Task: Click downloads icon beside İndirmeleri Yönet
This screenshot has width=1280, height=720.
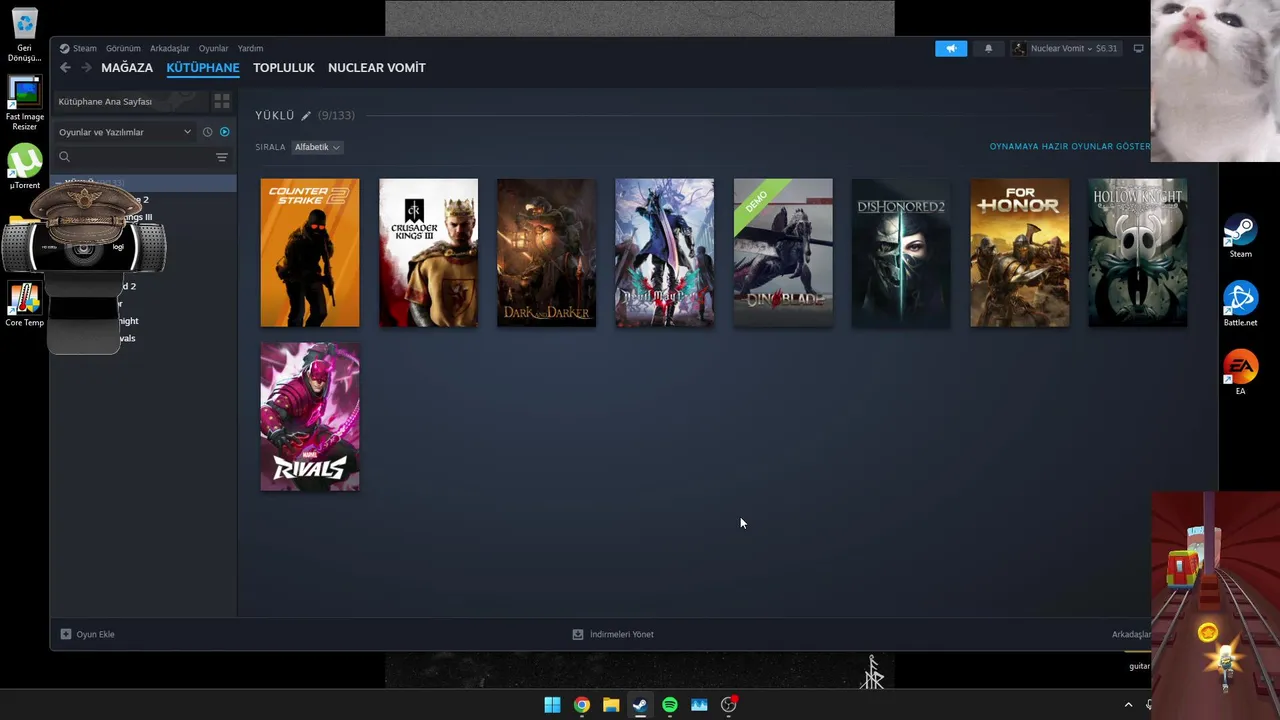Action: 577,634
